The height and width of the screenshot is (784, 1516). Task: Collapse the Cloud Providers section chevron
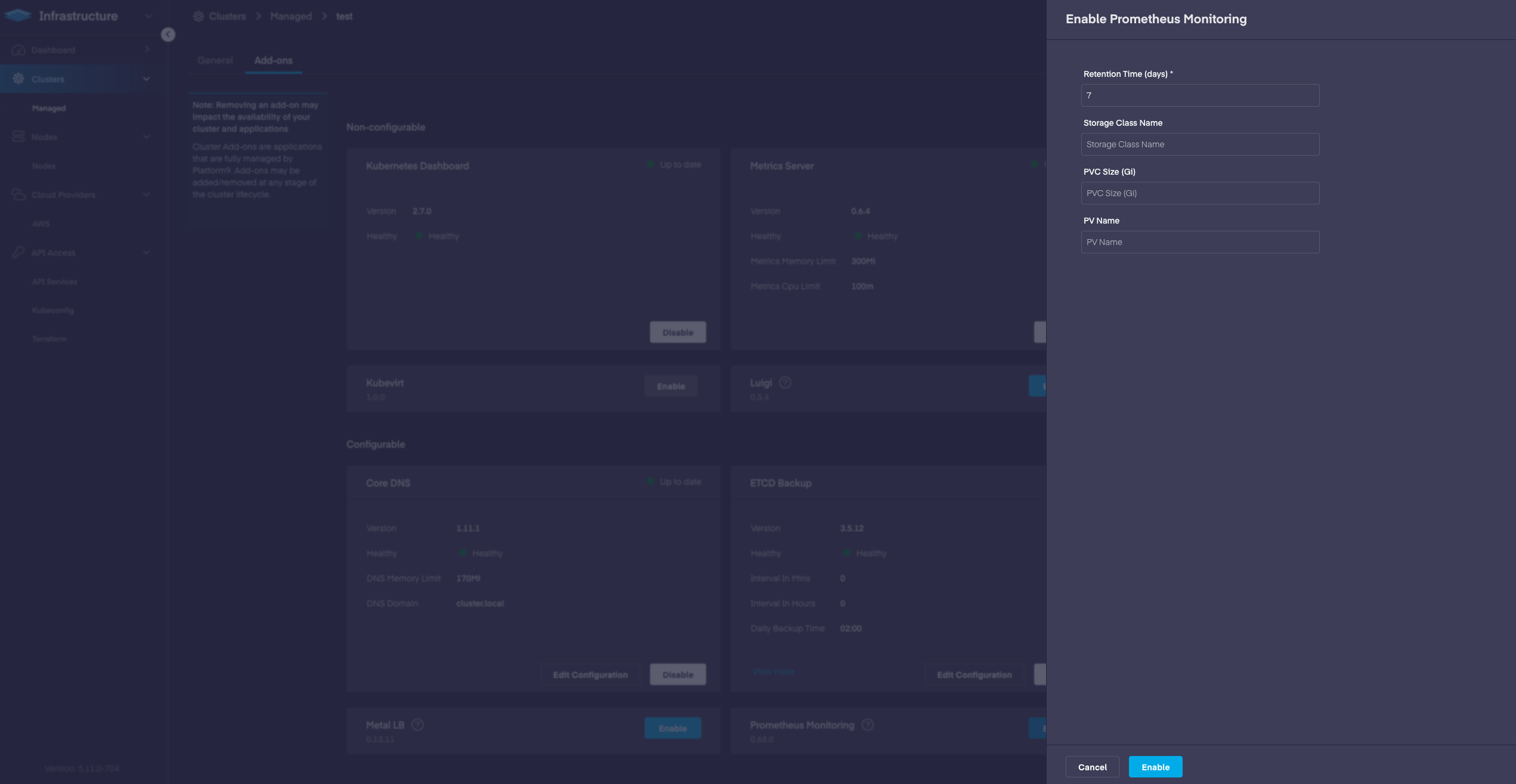click(x=146, y=194)
